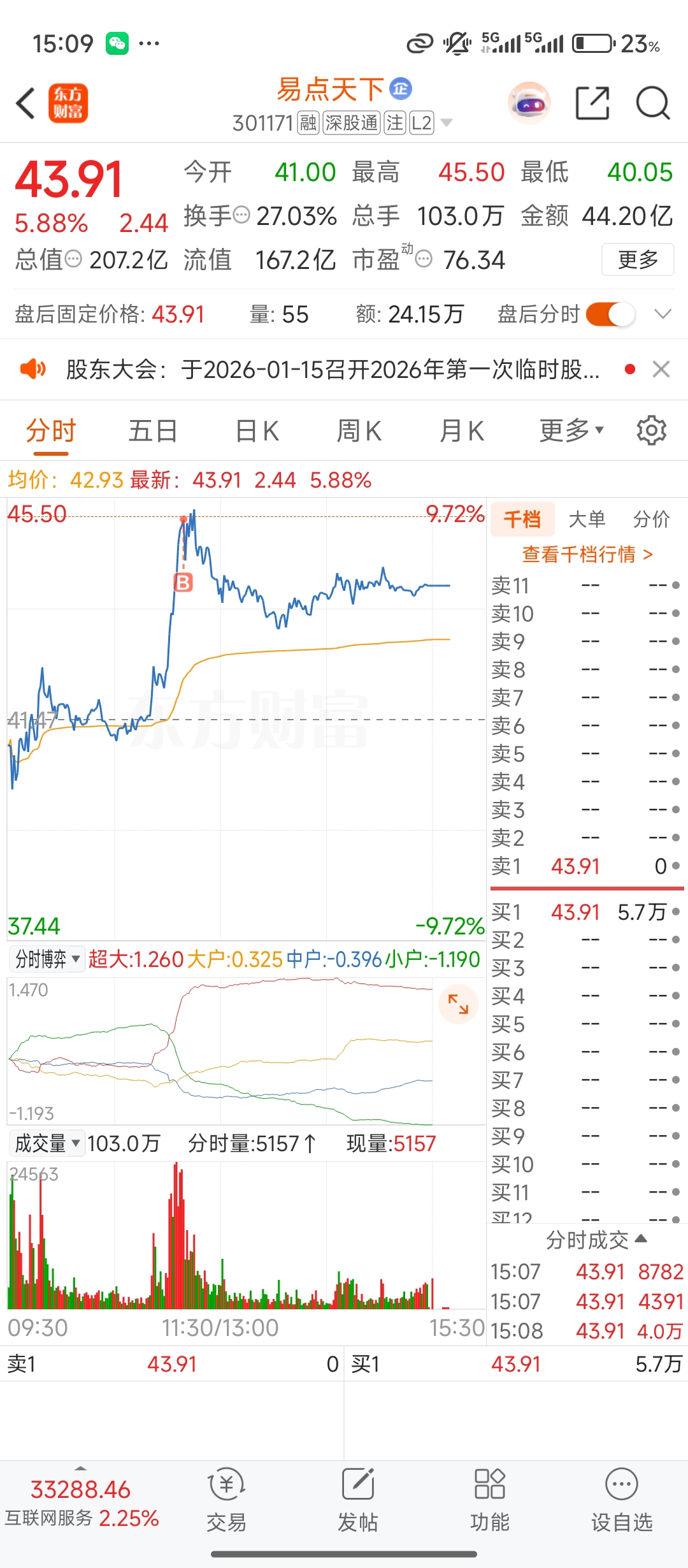688x1568 pixels.
Task: Open the 分时博弈 indicator dropdown
Action: tap(47, 959)
